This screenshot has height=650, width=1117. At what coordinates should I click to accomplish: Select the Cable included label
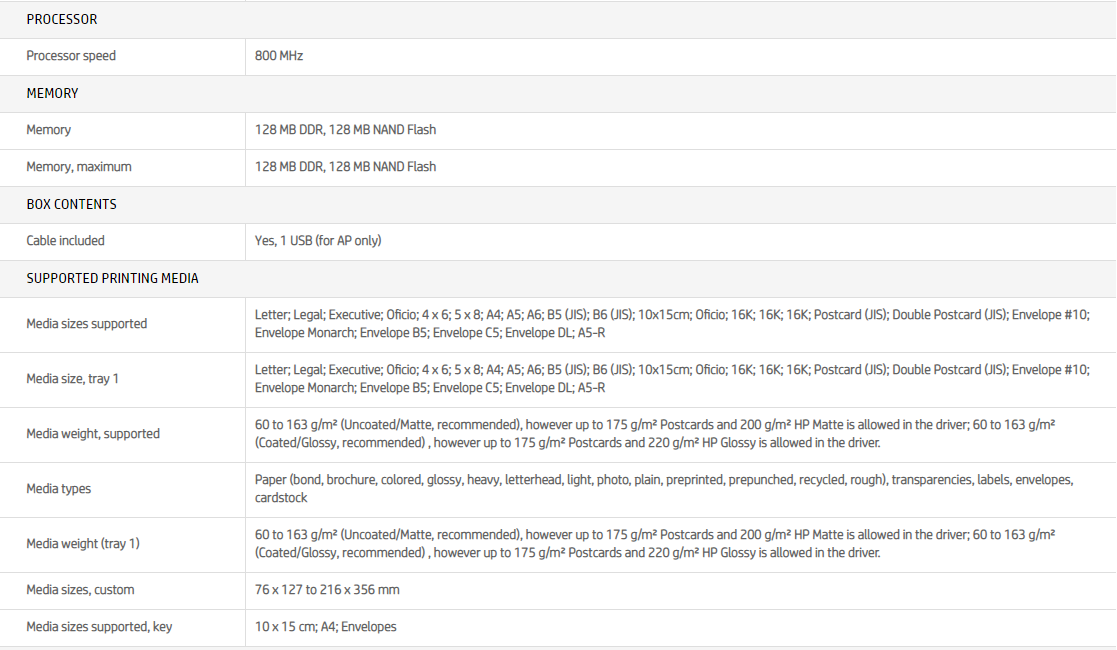[66, 241]
